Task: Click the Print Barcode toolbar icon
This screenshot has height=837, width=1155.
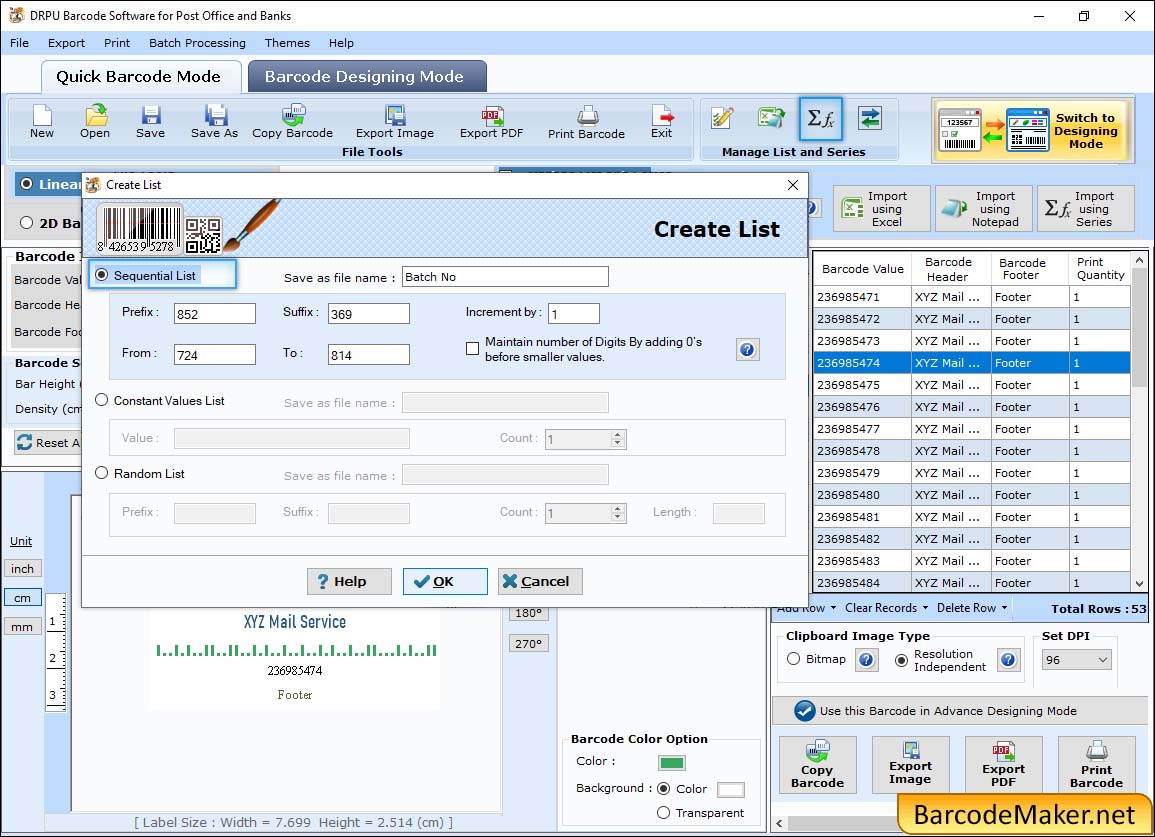Action: 586,121
